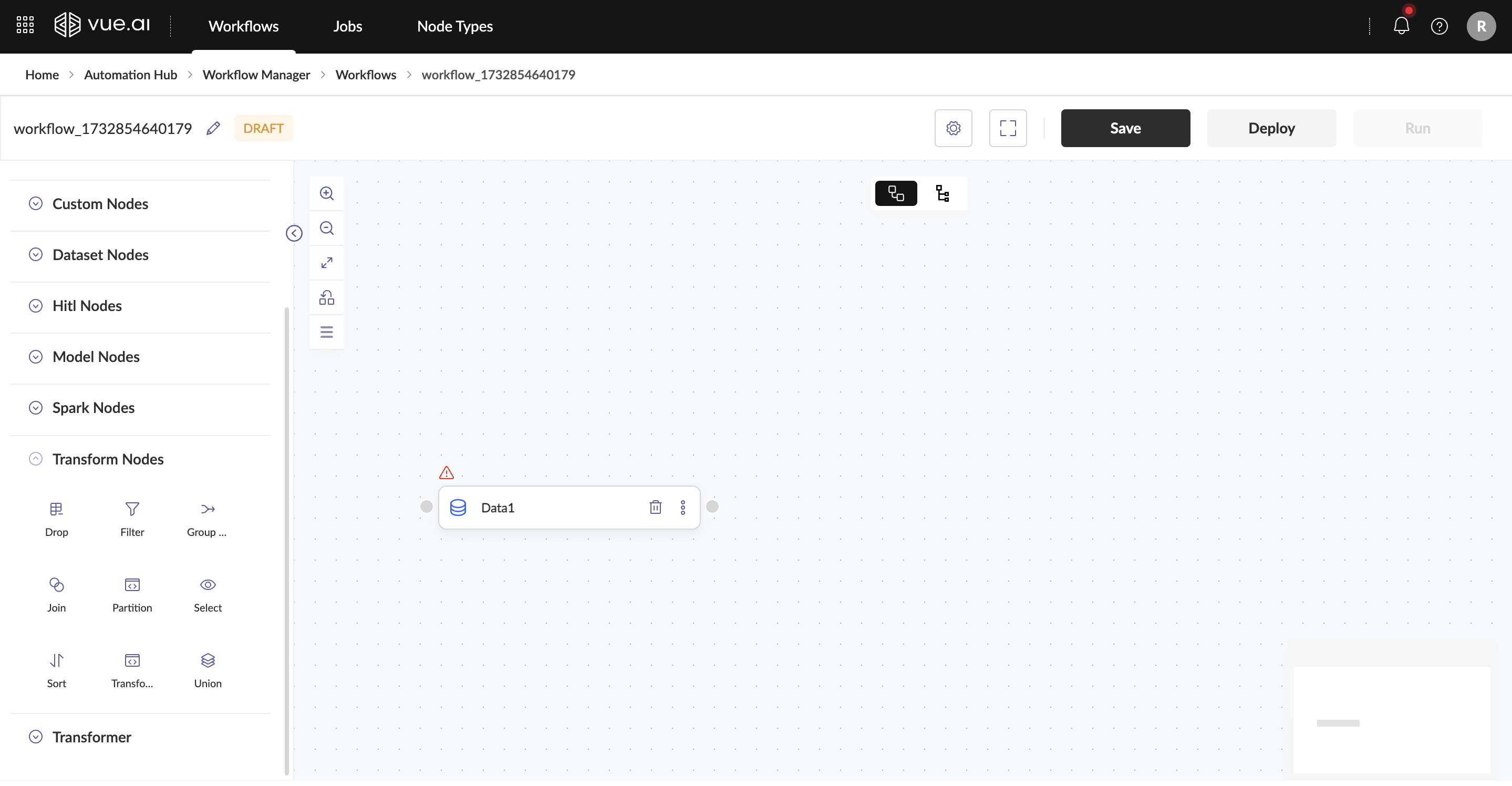Open the Node Types tab

[454, 26]
